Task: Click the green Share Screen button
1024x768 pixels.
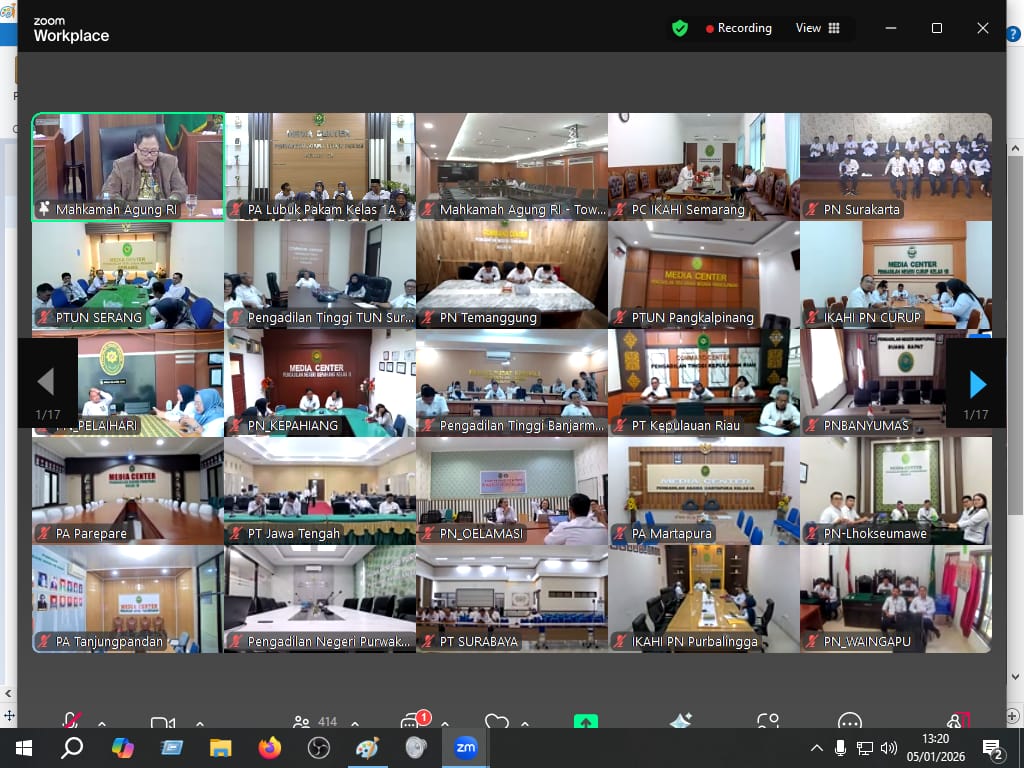Action: (x=586, y=722)
